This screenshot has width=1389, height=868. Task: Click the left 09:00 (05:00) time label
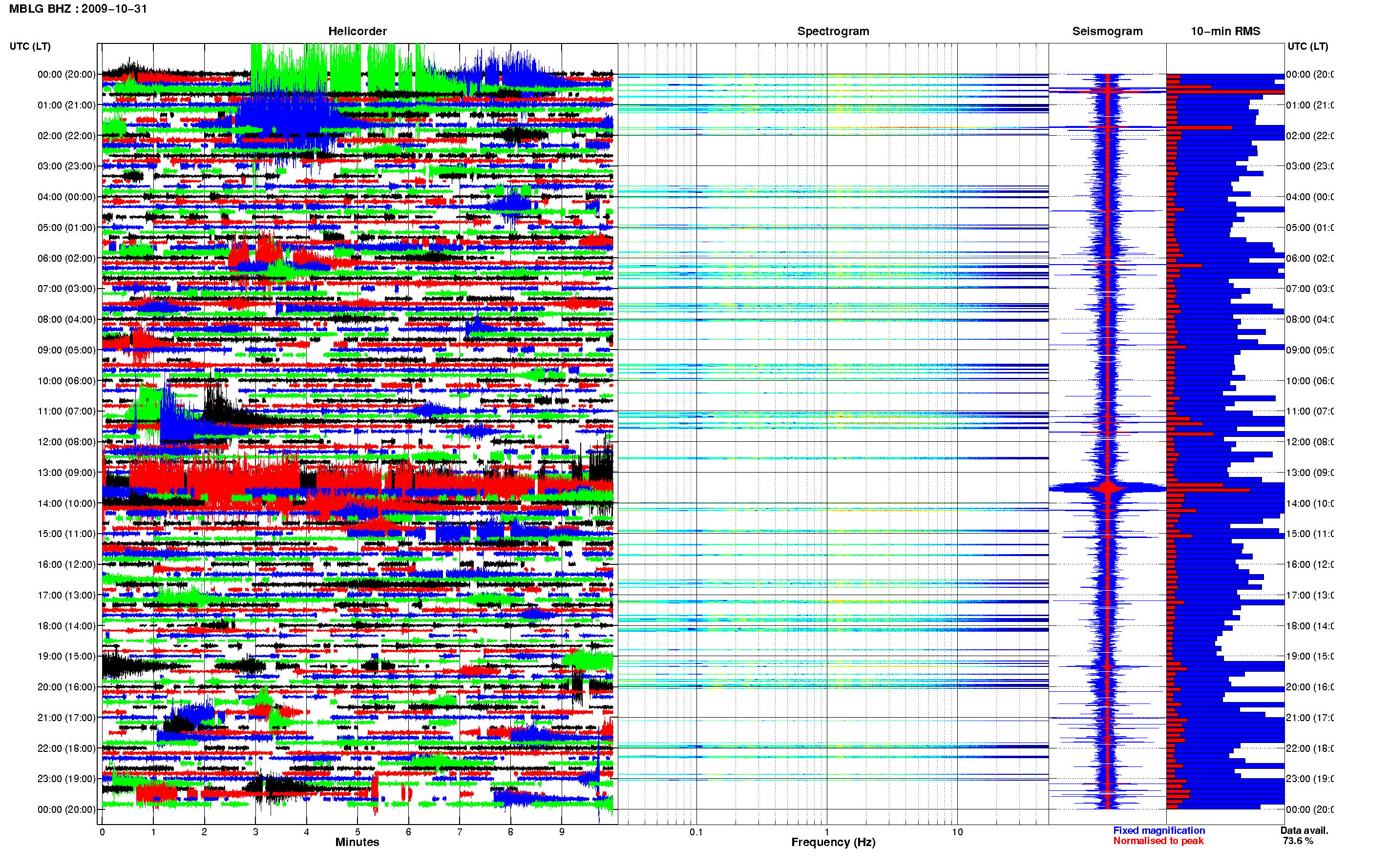[66, 350]
